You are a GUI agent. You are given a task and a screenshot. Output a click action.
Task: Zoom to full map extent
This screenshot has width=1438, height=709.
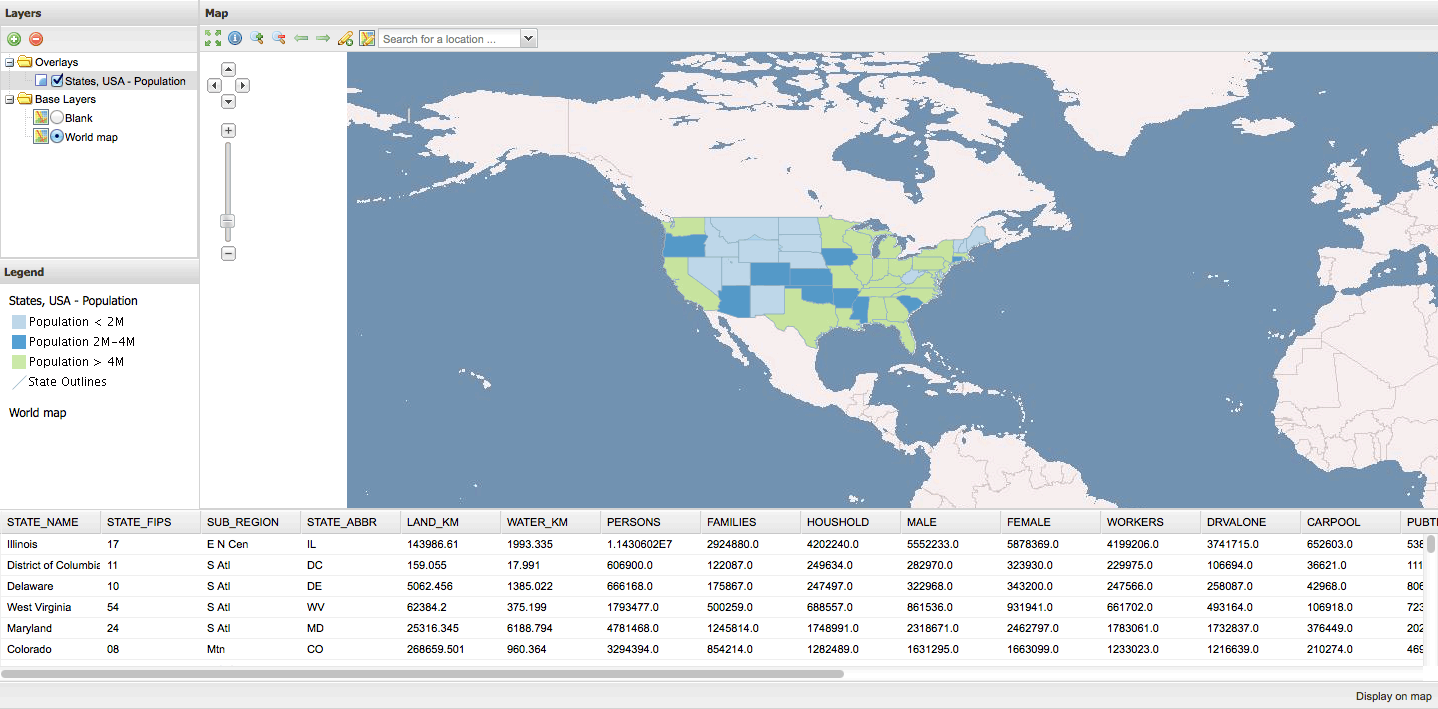coord(213,38)
